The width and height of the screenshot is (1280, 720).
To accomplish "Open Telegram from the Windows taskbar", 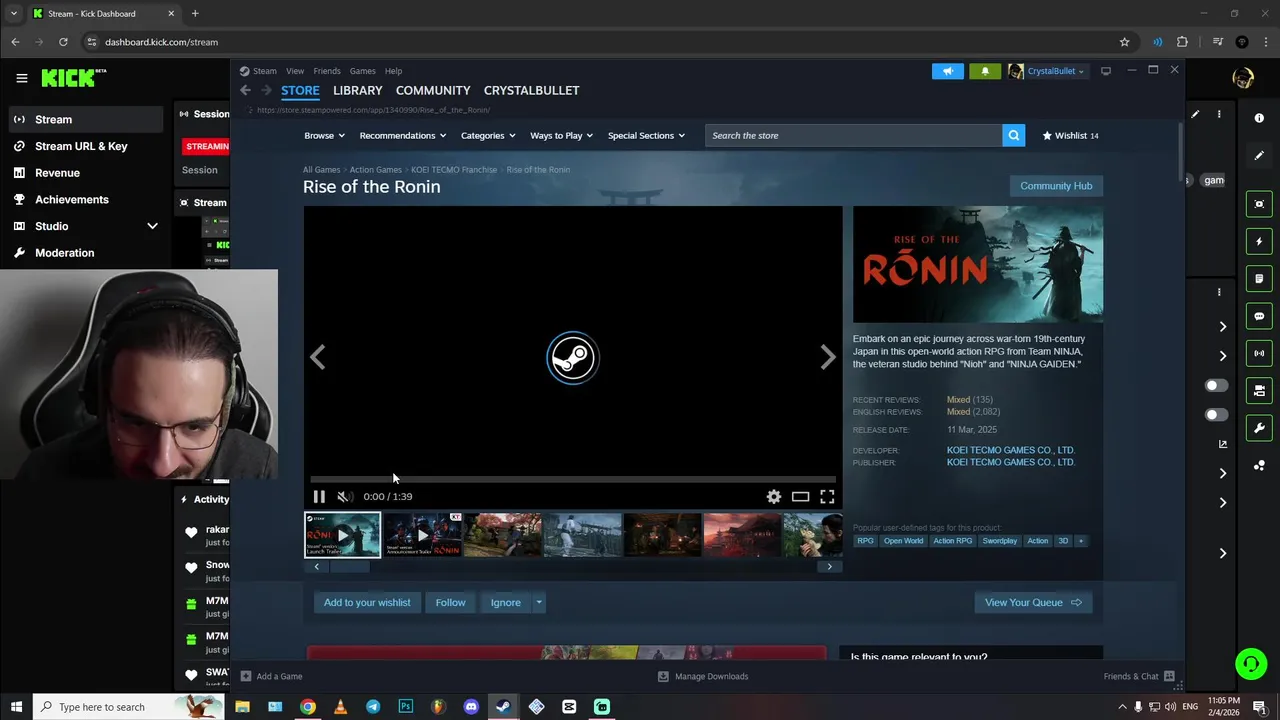I will pos(373,707).
